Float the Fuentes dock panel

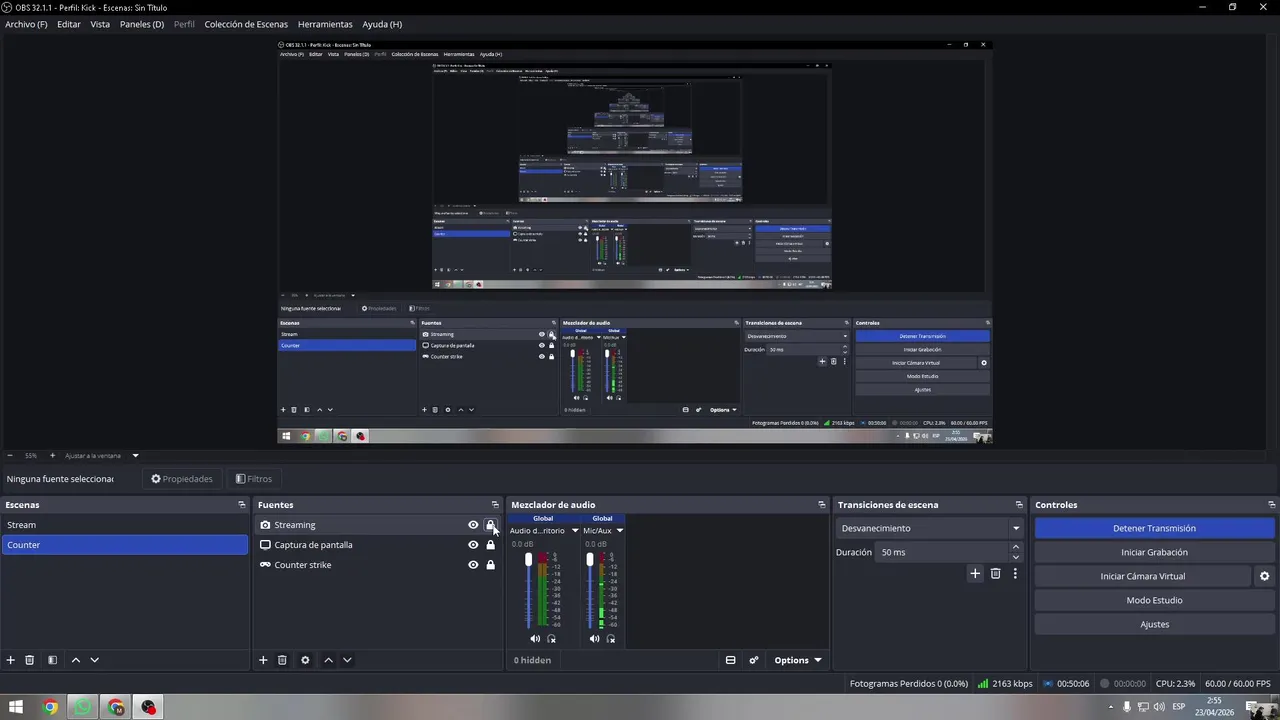[x=494, y=505]
